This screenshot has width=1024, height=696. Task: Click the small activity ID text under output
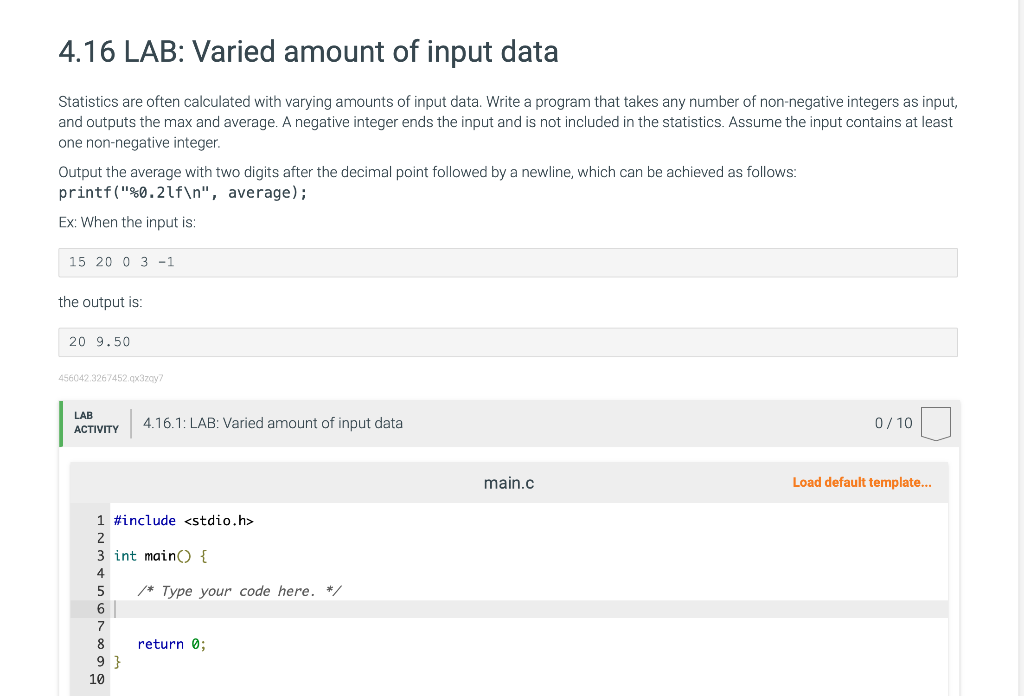(111, 378)
